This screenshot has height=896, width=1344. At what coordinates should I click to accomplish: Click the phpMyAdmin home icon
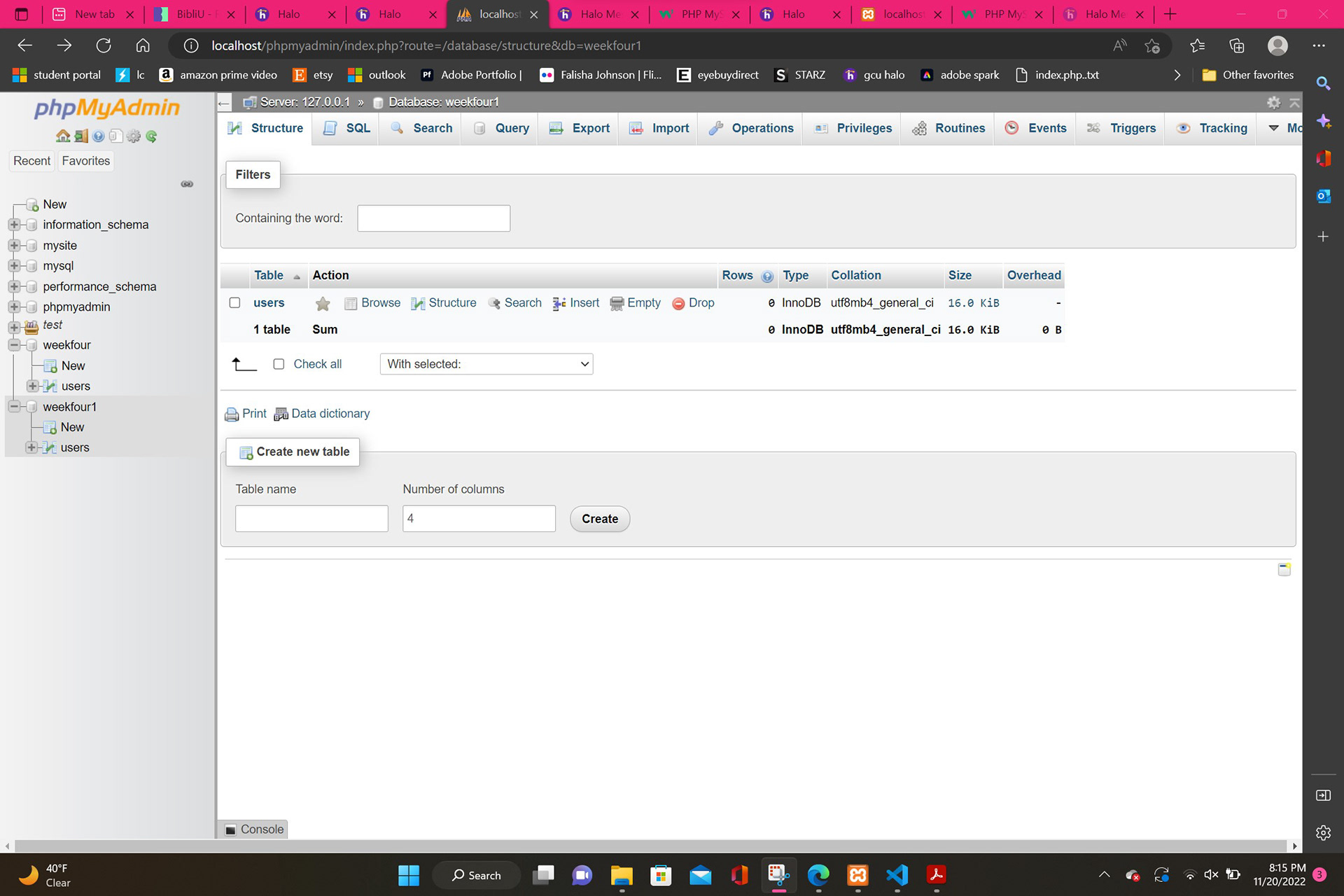62,136
